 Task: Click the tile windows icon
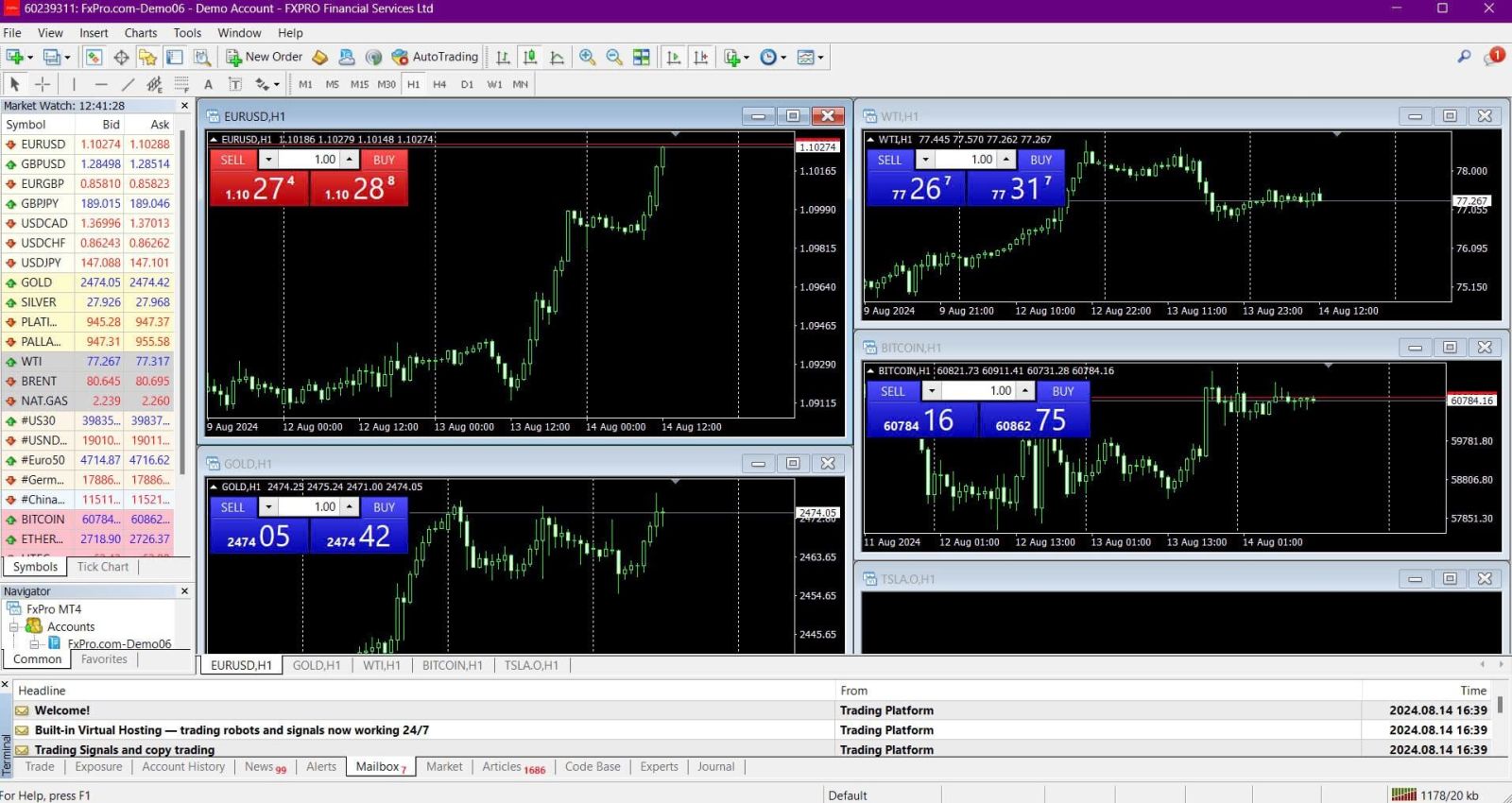[x=642, y=57]
